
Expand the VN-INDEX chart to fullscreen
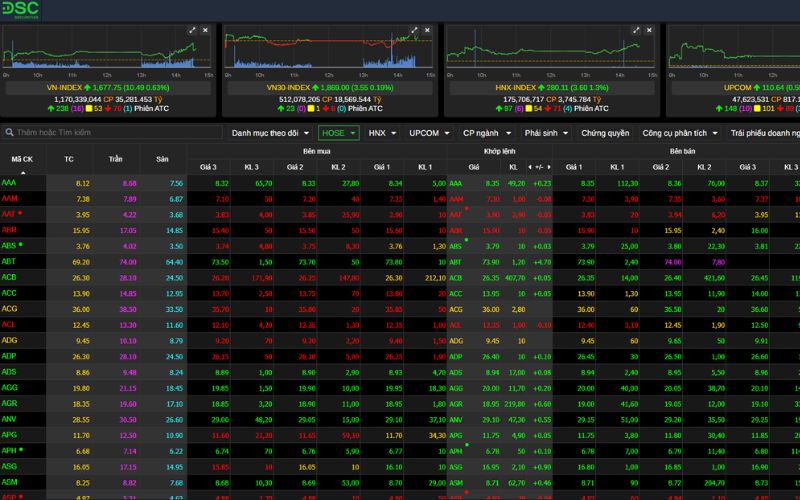pyautogui.click(x=192, y=31)
